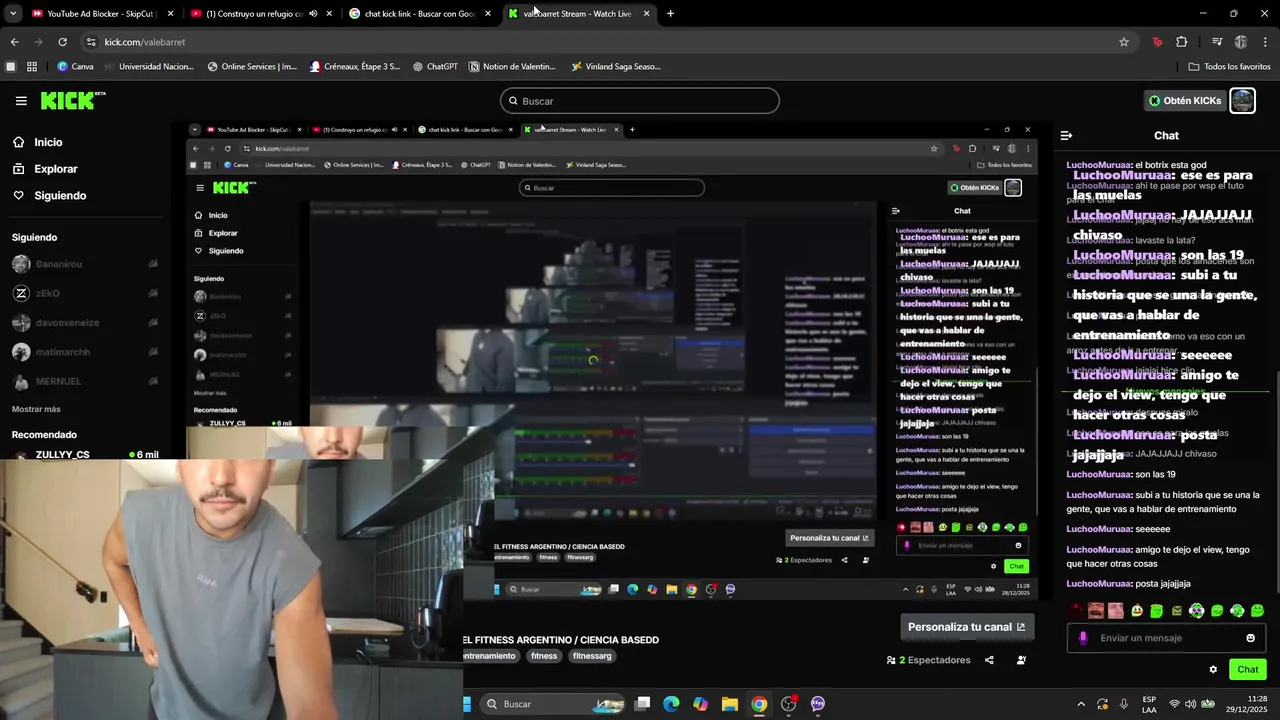This screenshot has width=1280, height=720.
Task: Go to Inicio in Kick sidebar
Action: 37,142
